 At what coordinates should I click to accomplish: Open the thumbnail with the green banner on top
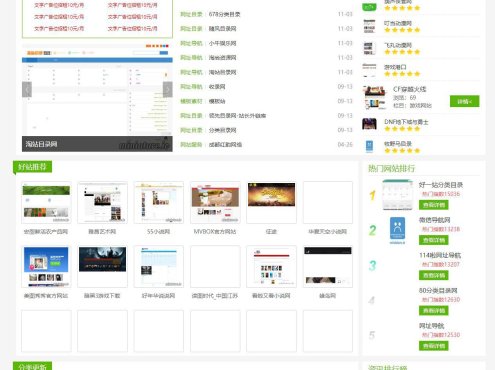point(46,203)
